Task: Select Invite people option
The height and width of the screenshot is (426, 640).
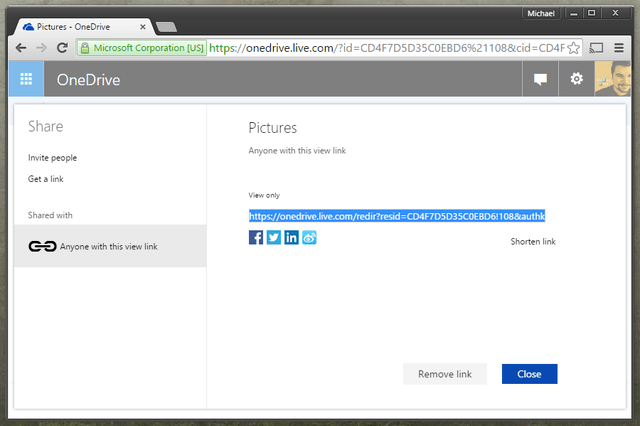Action: click(x=52, y=158)
